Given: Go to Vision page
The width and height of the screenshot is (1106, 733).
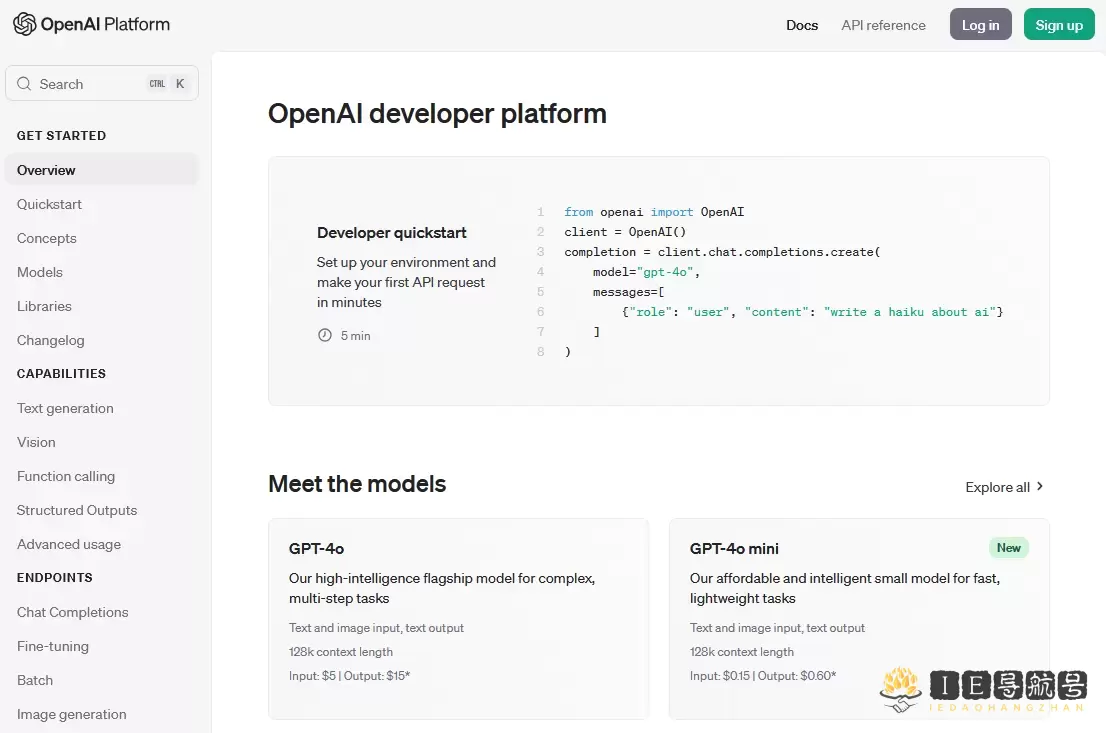Looking at the screenshot, I should pyautogui.click(x=36, y=442).
